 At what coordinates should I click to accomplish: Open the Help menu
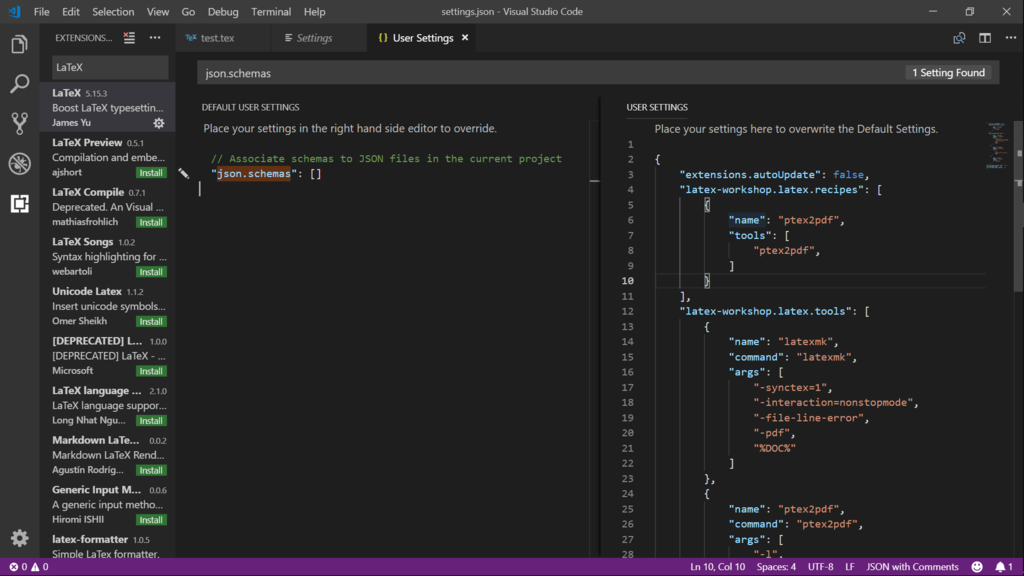click(x=314, y=12)
